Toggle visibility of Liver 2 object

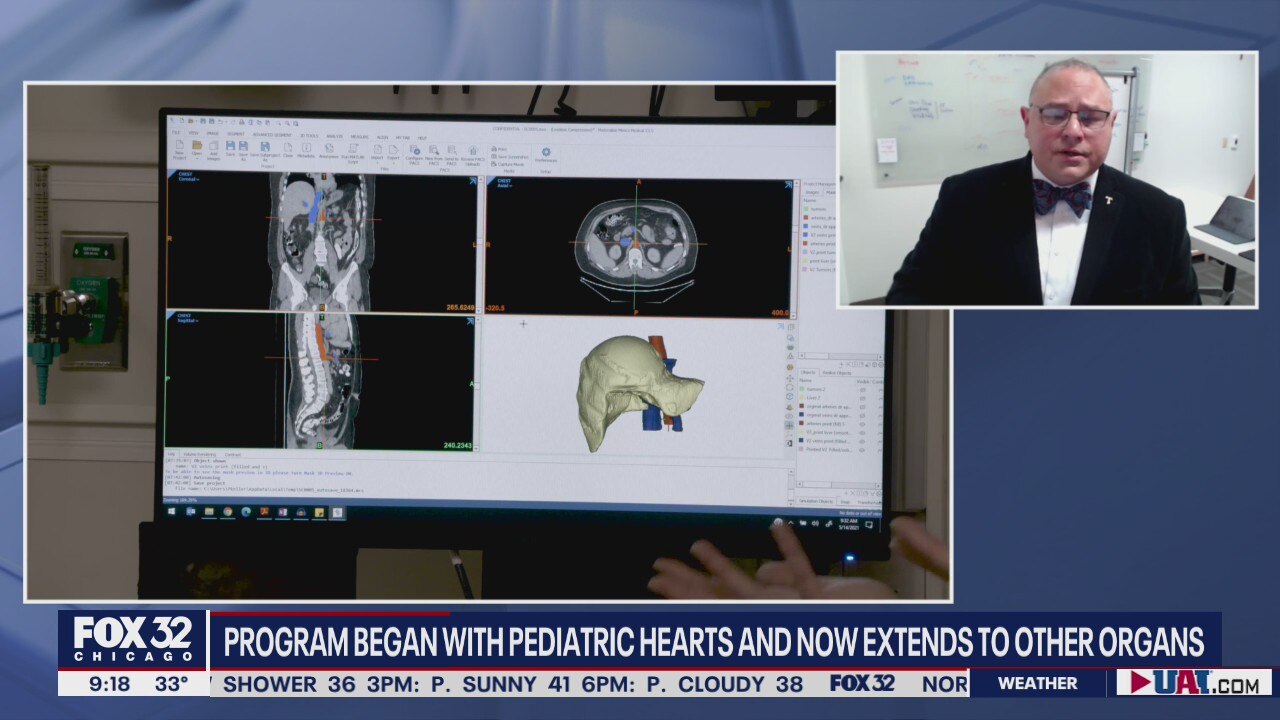tap(862, 398)
